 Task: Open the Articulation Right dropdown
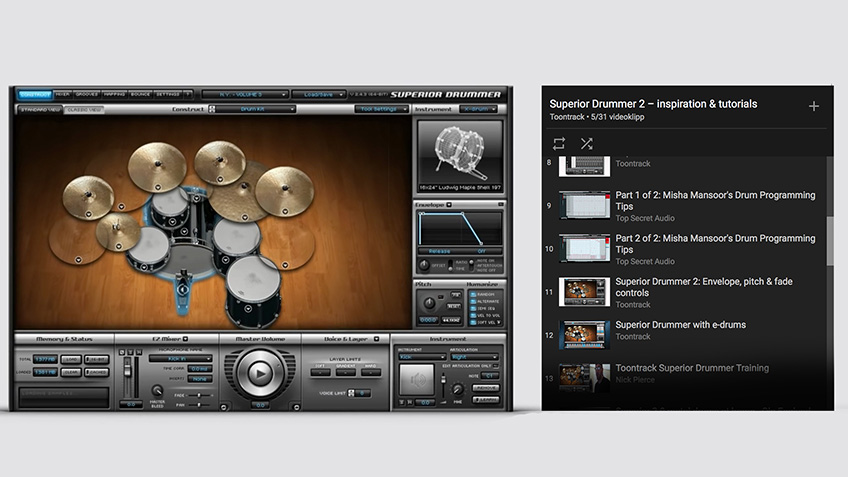pos(474,357)
